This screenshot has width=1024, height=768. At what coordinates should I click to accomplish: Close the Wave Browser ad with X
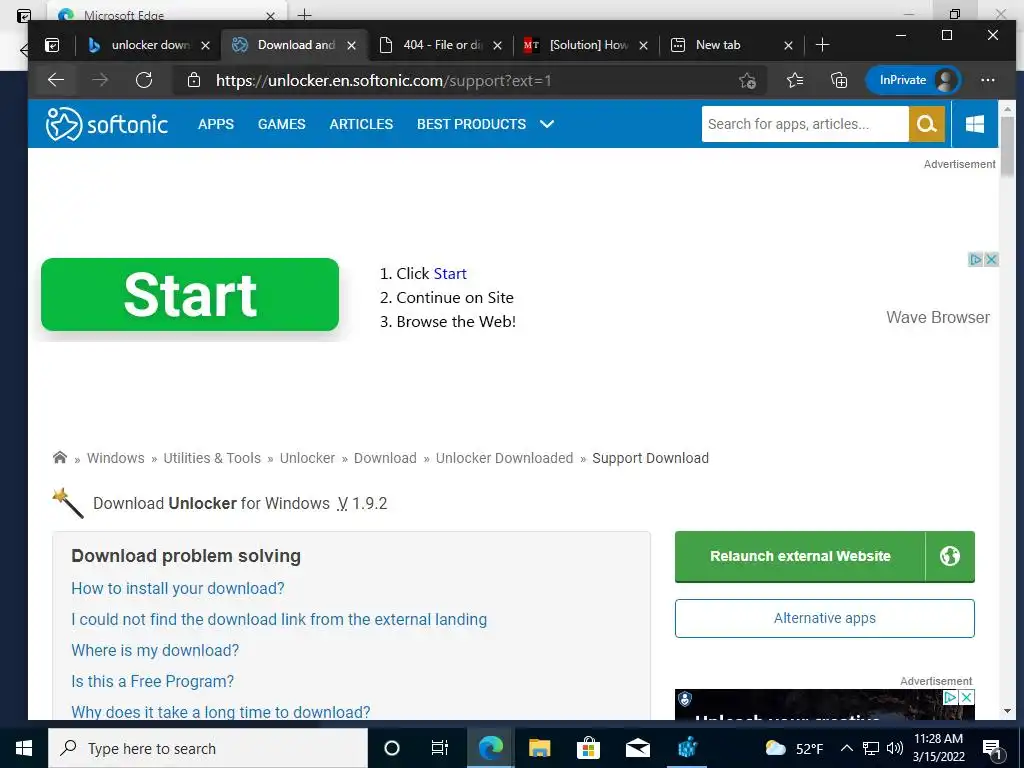(991, 259)
